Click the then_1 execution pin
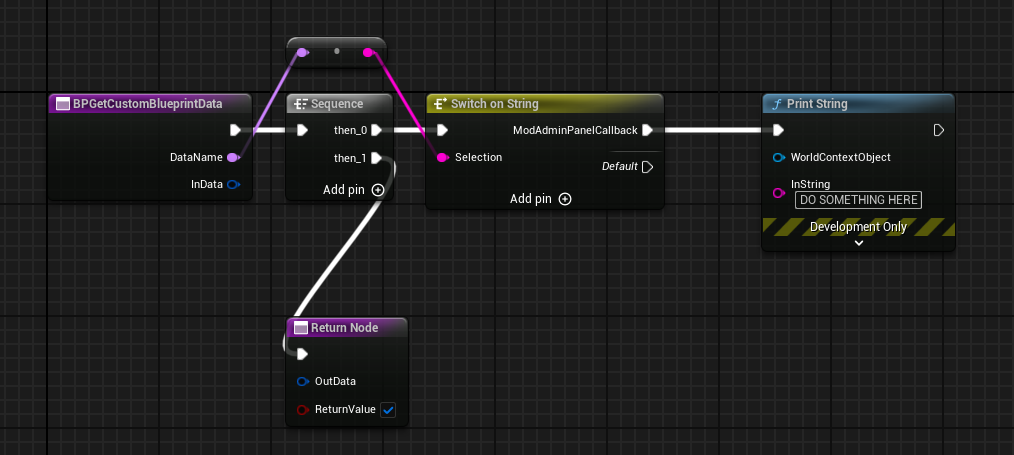Image resolution: width=1014 pixels, height=455 pixels. (x=377, y=158)
